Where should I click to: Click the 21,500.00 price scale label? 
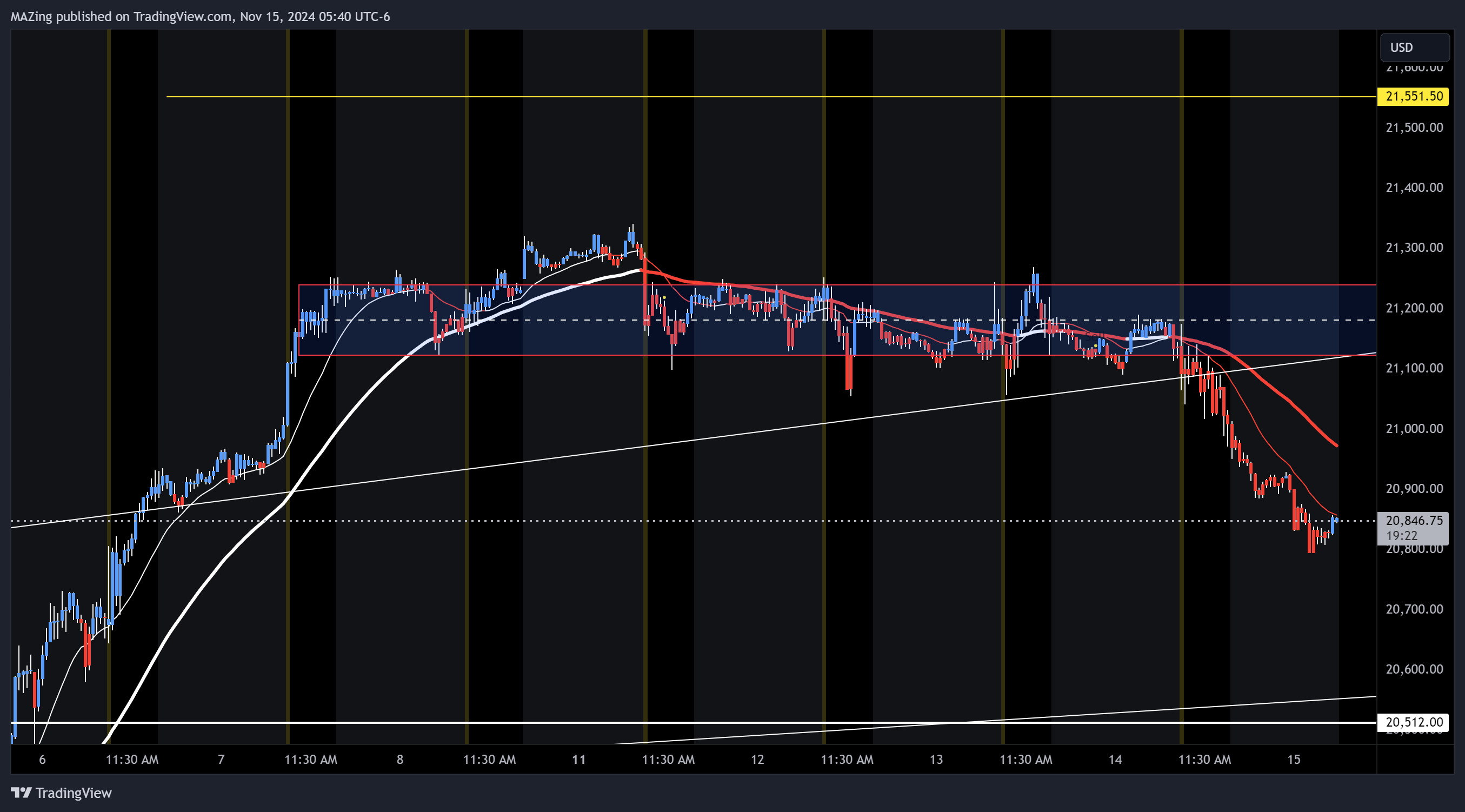1414,128
